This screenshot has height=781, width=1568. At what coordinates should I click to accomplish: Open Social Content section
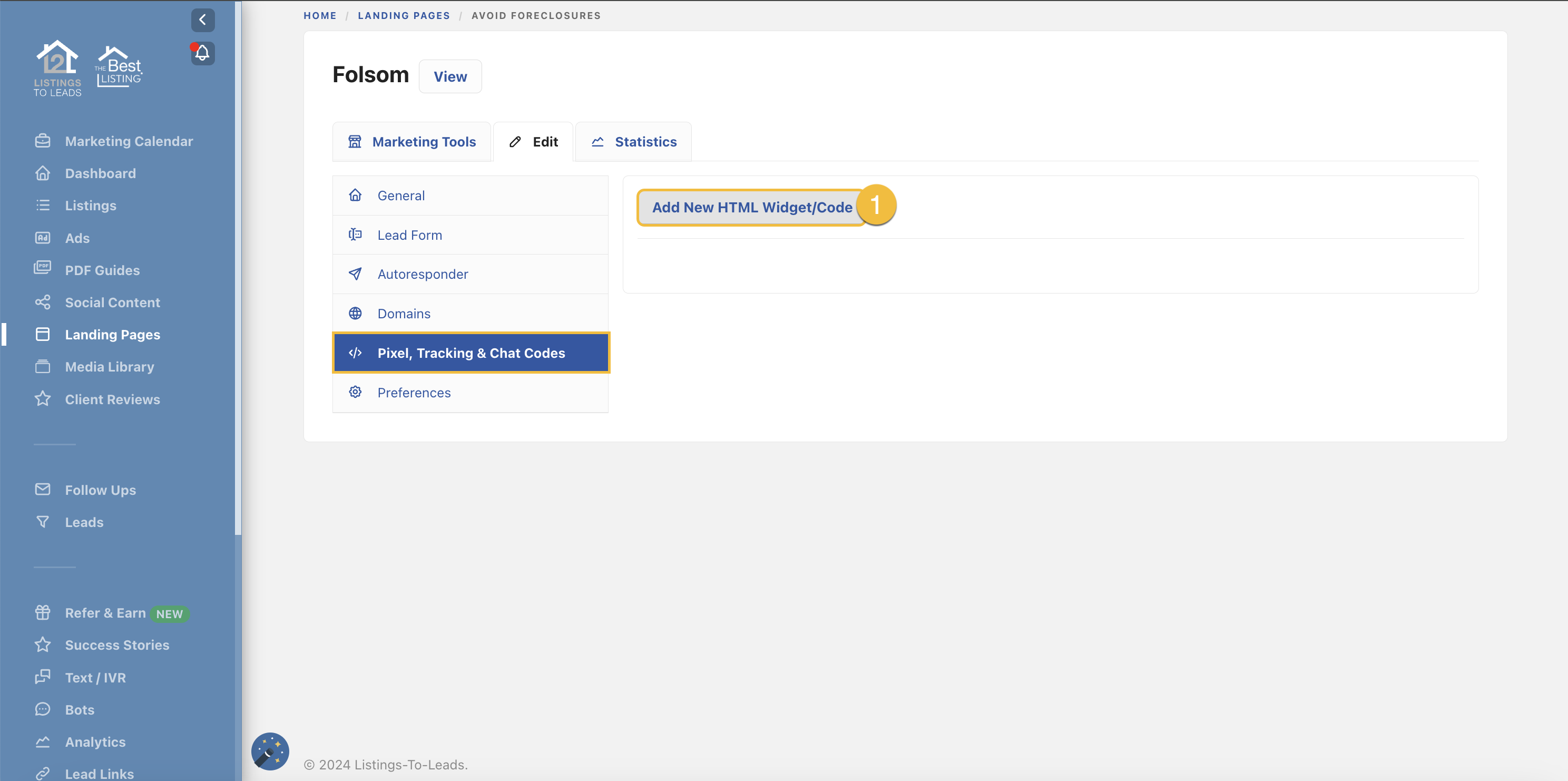(112, 302)
